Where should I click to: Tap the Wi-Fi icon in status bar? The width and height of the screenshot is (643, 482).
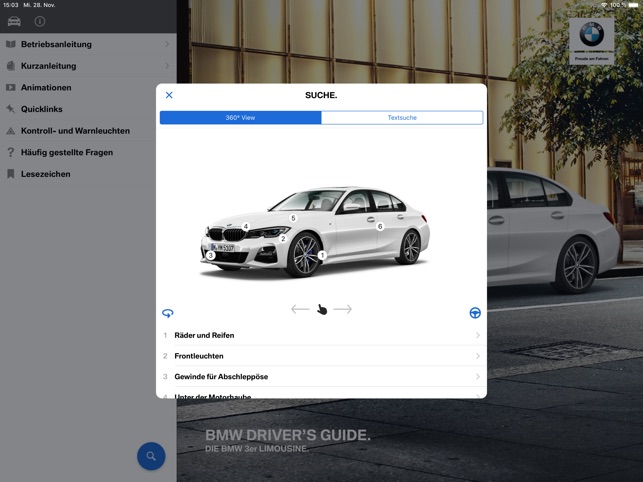604,5
